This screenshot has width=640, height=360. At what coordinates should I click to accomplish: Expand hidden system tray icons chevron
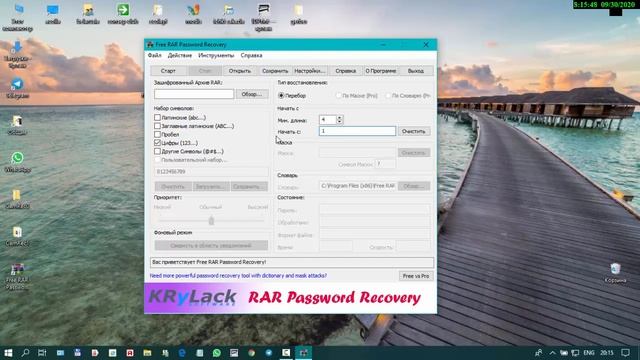pos(552,353)
